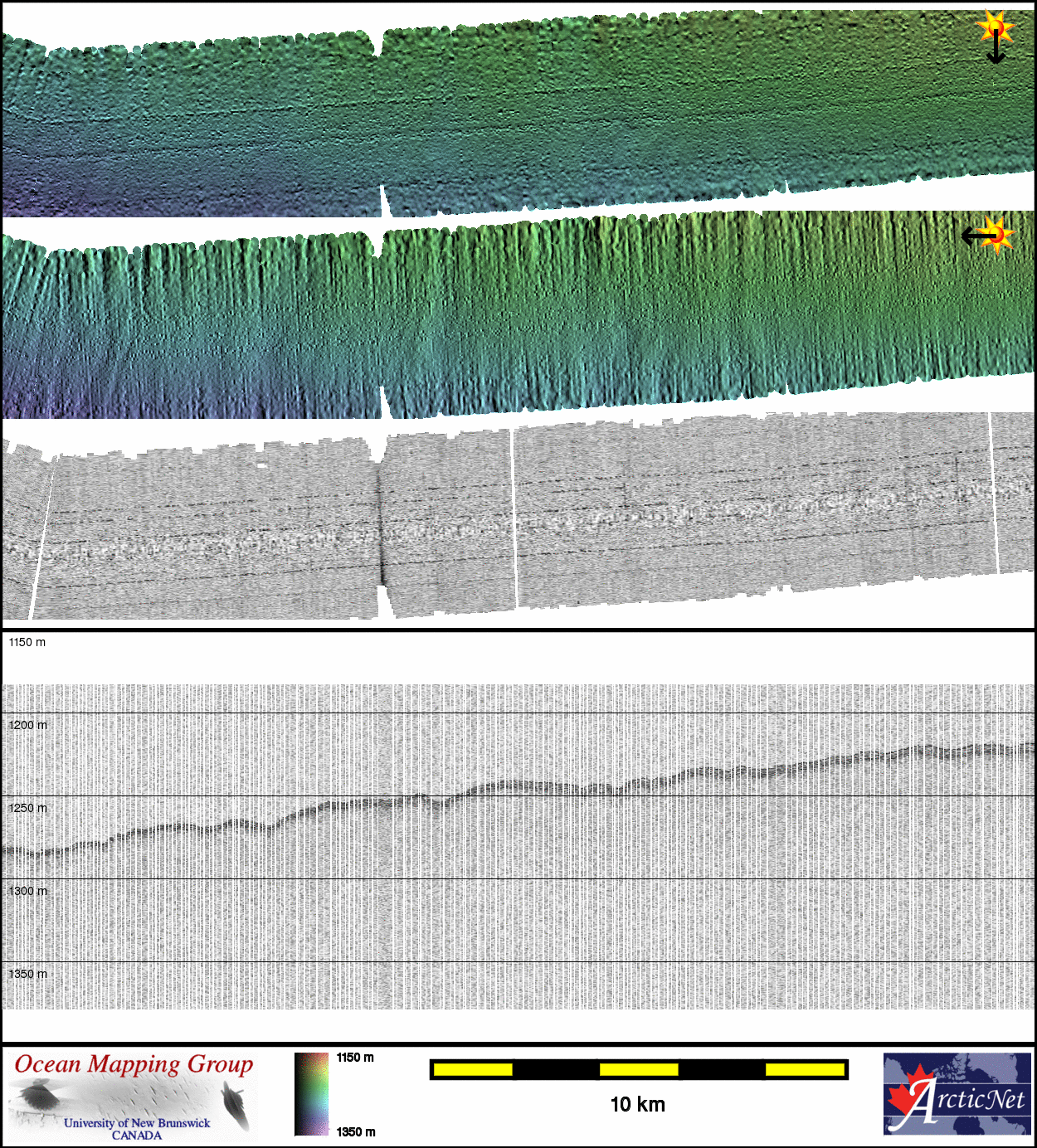Open the University of New Brunswick text
1037x1148 pixels.
click(137, 1123)
